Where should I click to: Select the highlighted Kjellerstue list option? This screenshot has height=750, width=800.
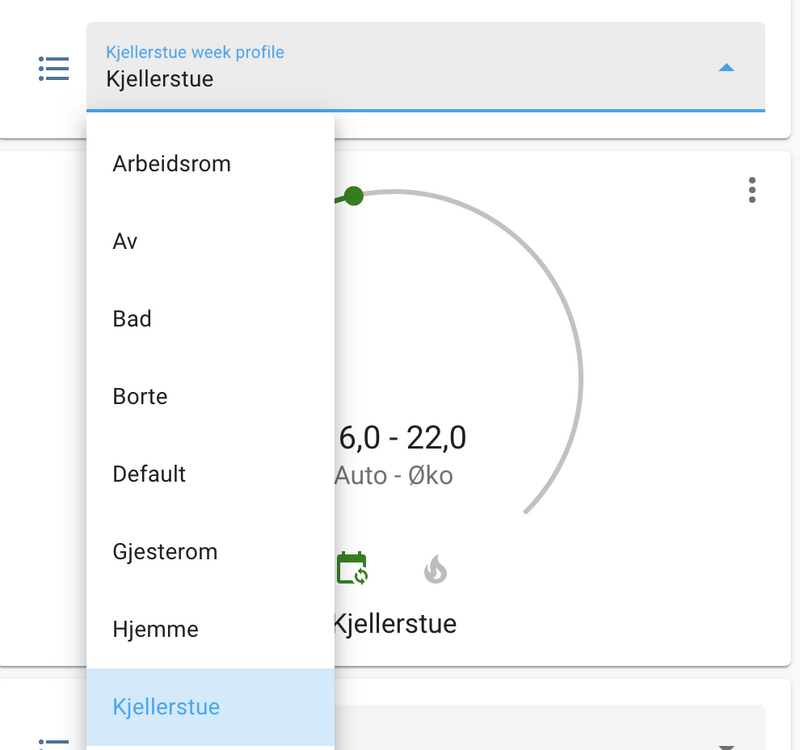click(167, 707)
